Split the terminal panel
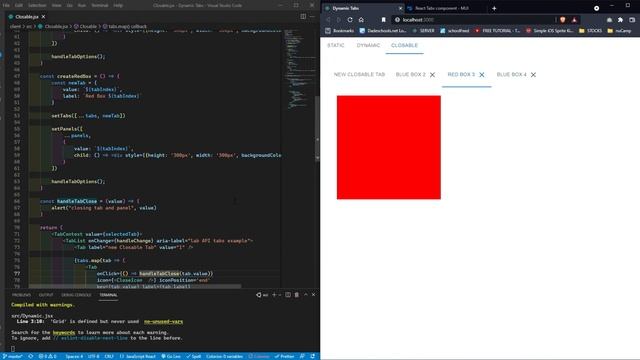Screen dimensions: 640x360 tap(288, 295)
